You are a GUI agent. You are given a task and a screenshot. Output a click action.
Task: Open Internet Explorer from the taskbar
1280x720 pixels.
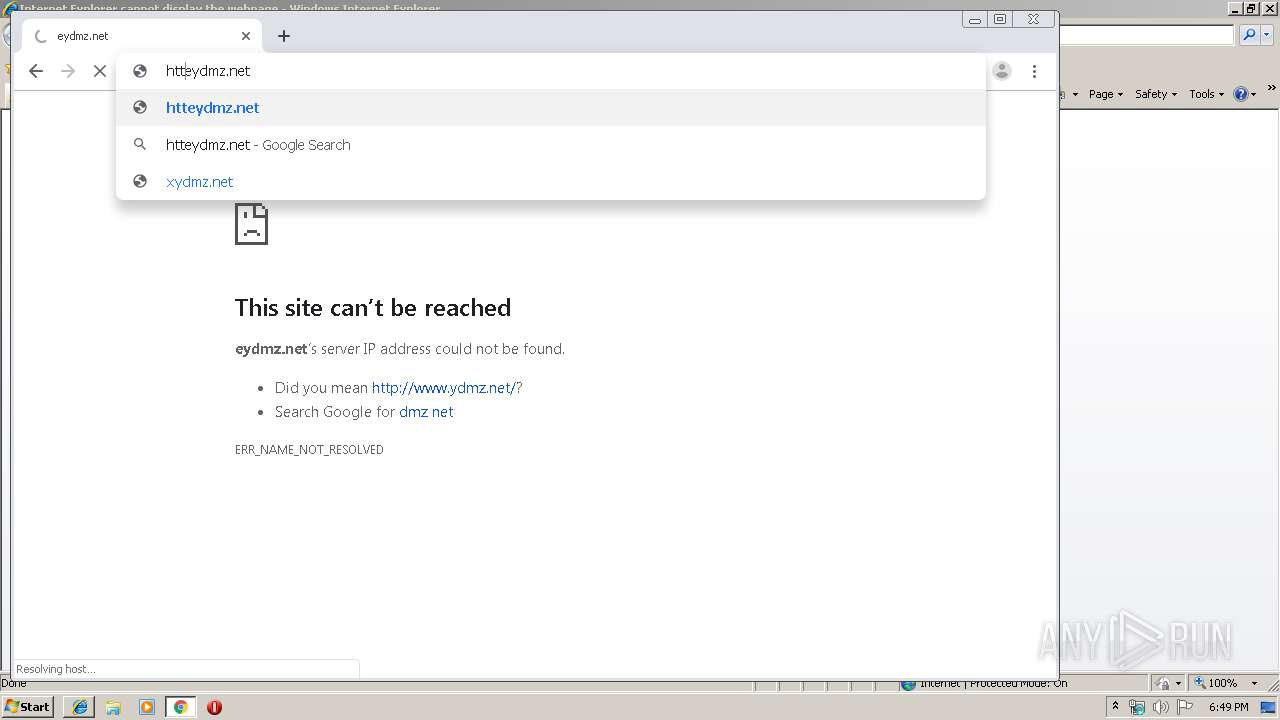(80, 707)
